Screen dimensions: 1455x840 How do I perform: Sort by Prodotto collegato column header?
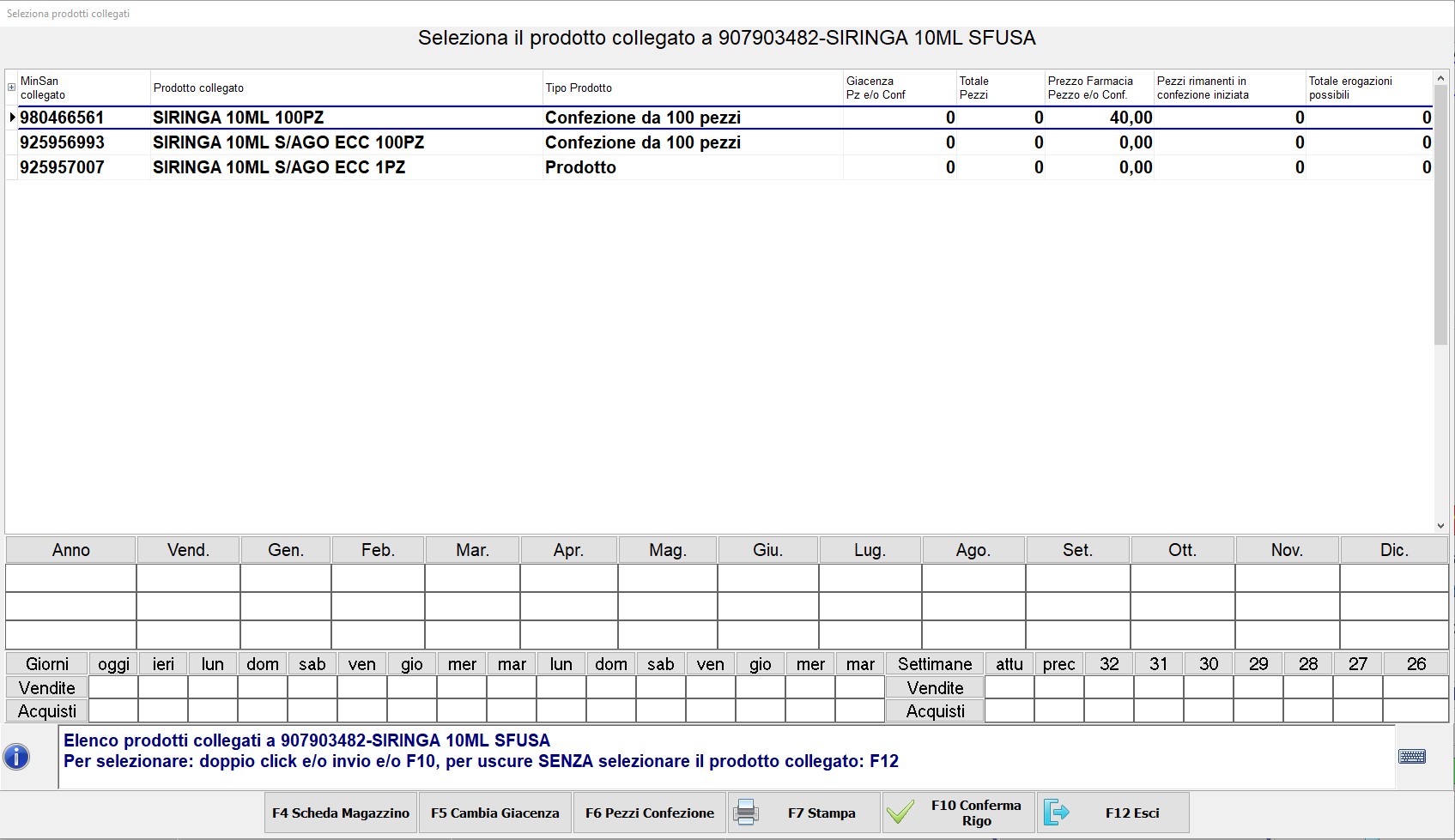click(x=346, y=88)
